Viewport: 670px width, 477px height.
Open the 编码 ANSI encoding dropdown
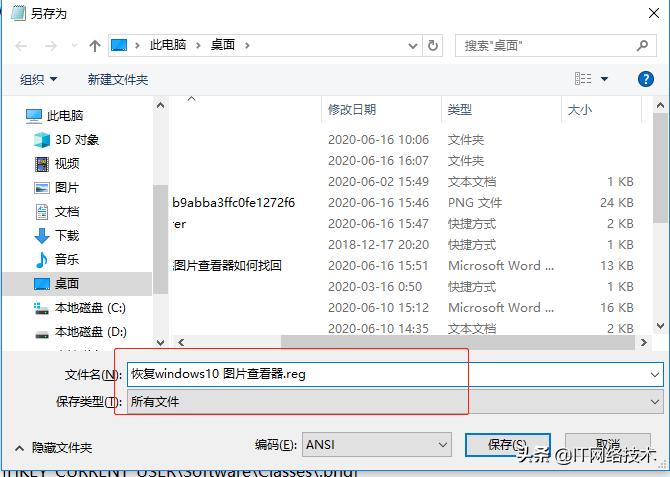[x=376, y=445]
